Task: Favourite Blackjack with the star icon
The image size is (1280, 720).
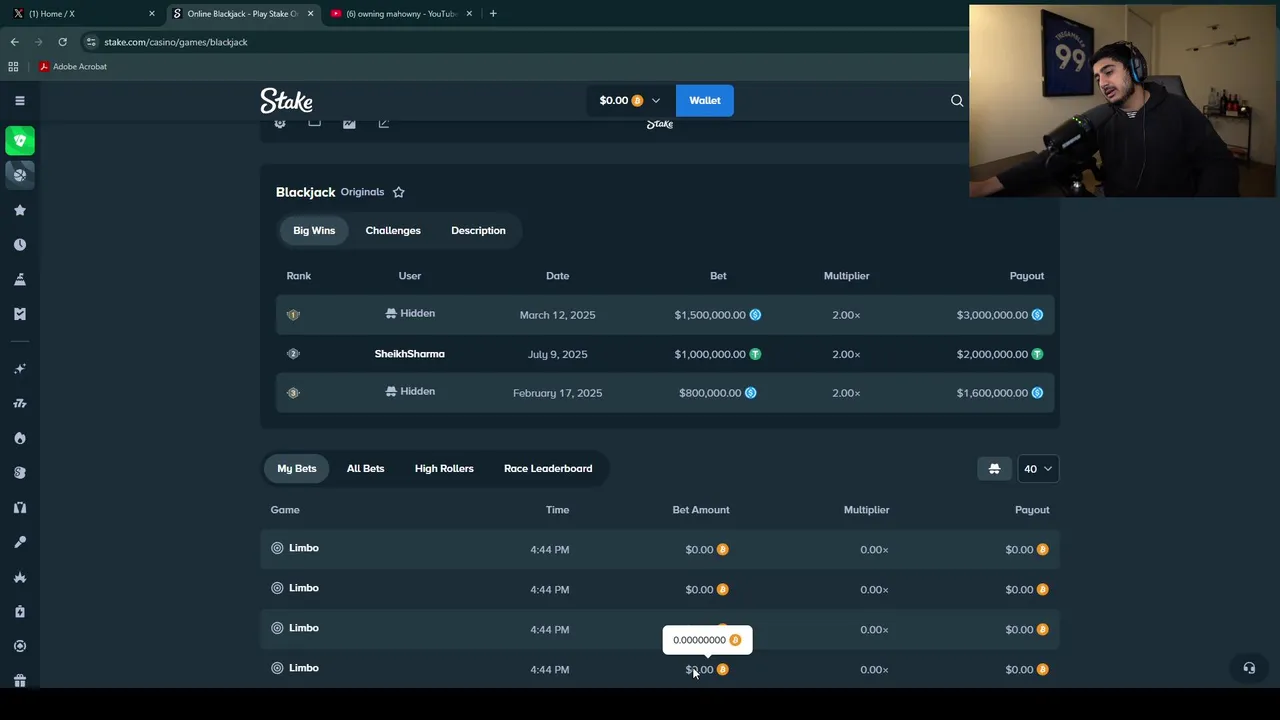Action: point(398,192)
